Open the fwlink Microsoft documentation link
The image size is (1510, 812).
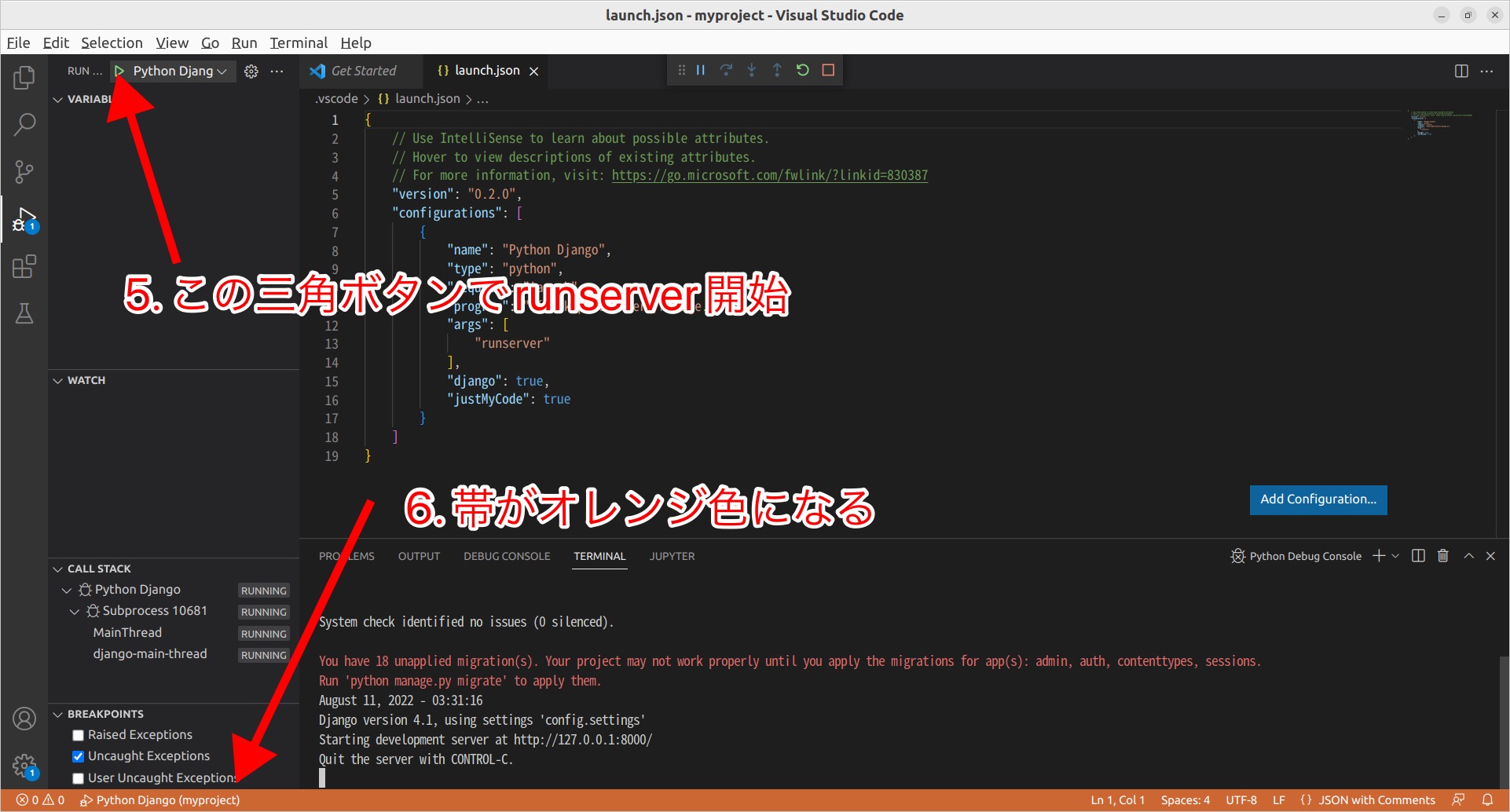pos(769,175)
